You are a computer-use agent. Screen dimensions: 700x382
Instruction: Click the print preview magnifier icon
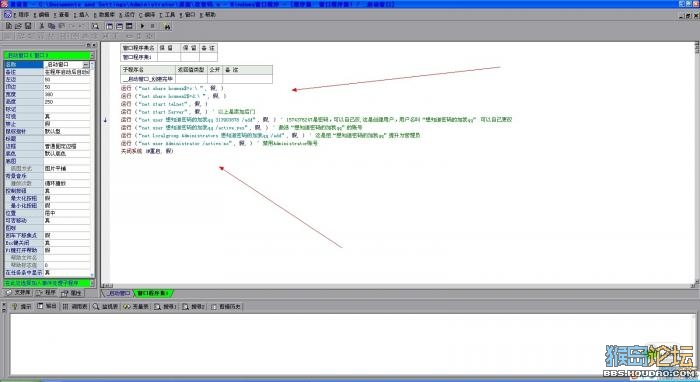[95, 26]
